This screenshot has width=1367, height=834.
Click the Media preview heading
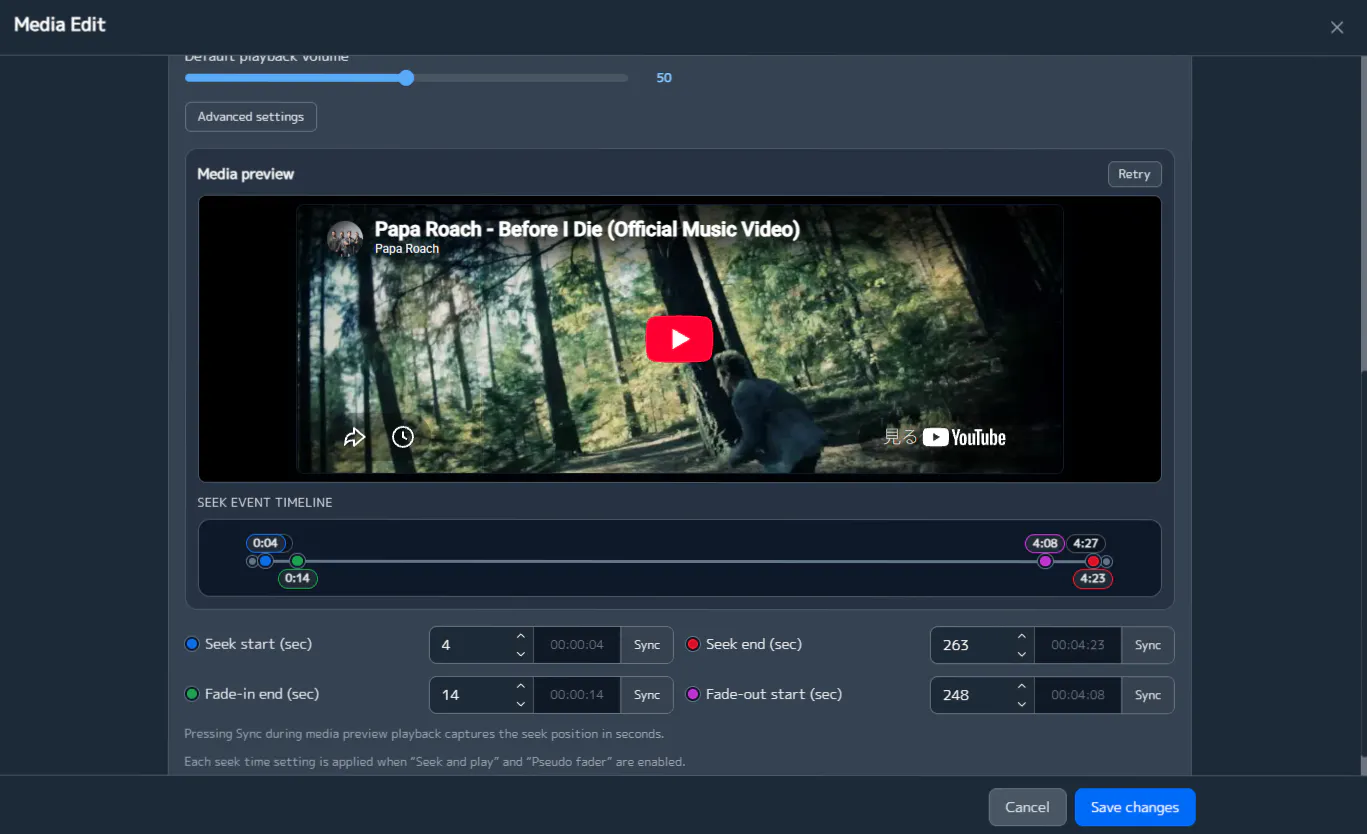tap(246, 174)
